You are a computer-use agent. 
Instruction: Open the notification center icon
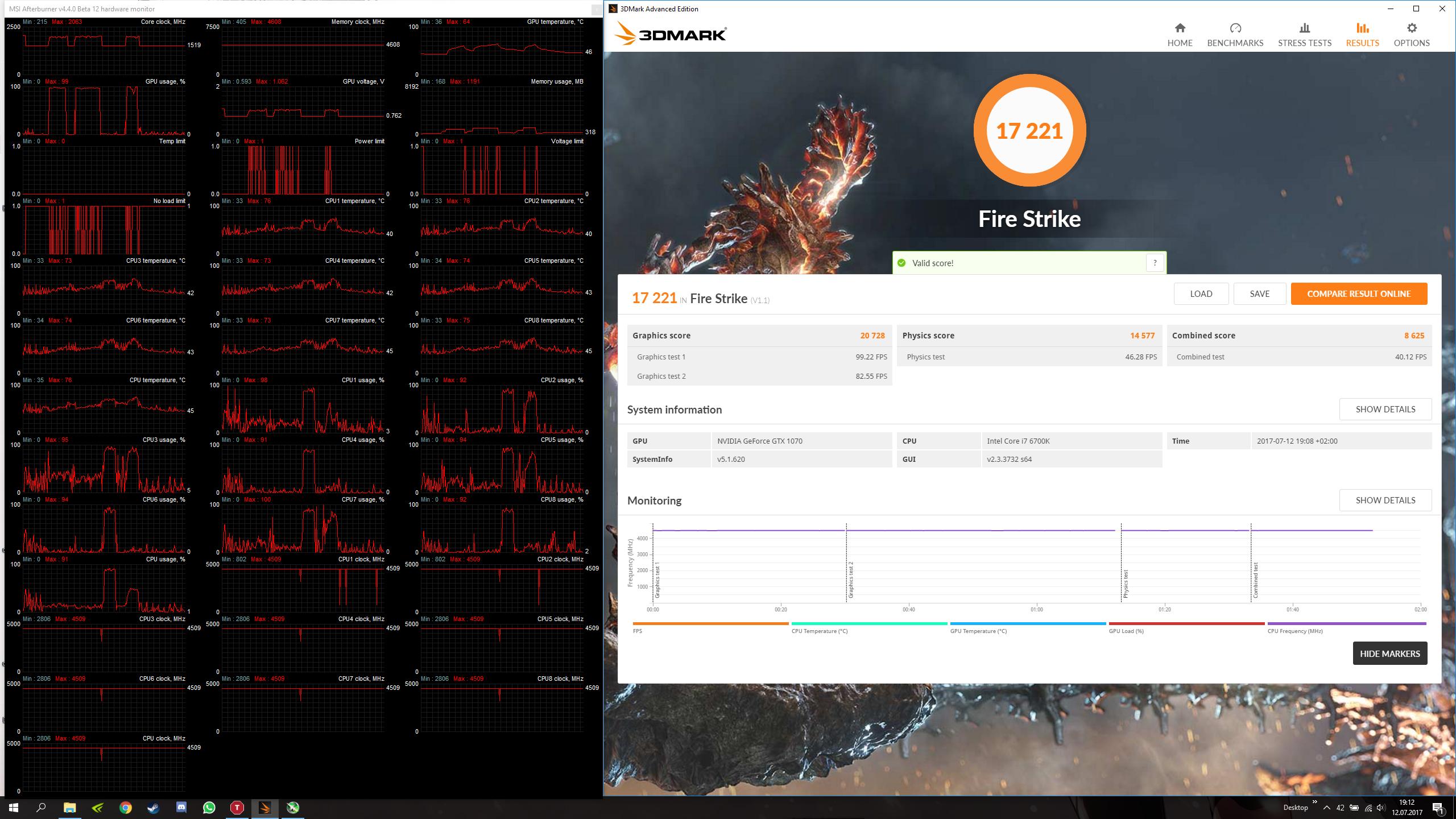pyautogui.click(x=1437, y=808)
